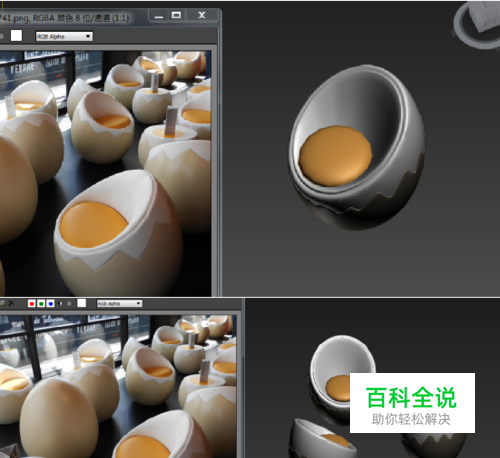Open the white color swatch in lower viewer
The width and height of the screenshot is (500, 458).
[82, 303]
